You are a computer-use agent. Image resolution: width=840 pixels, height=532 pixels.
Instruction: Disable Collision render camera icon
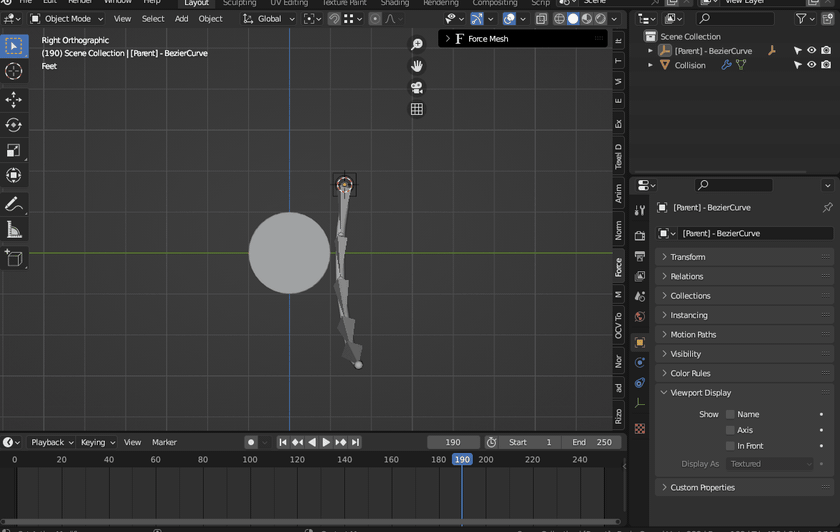826,65
